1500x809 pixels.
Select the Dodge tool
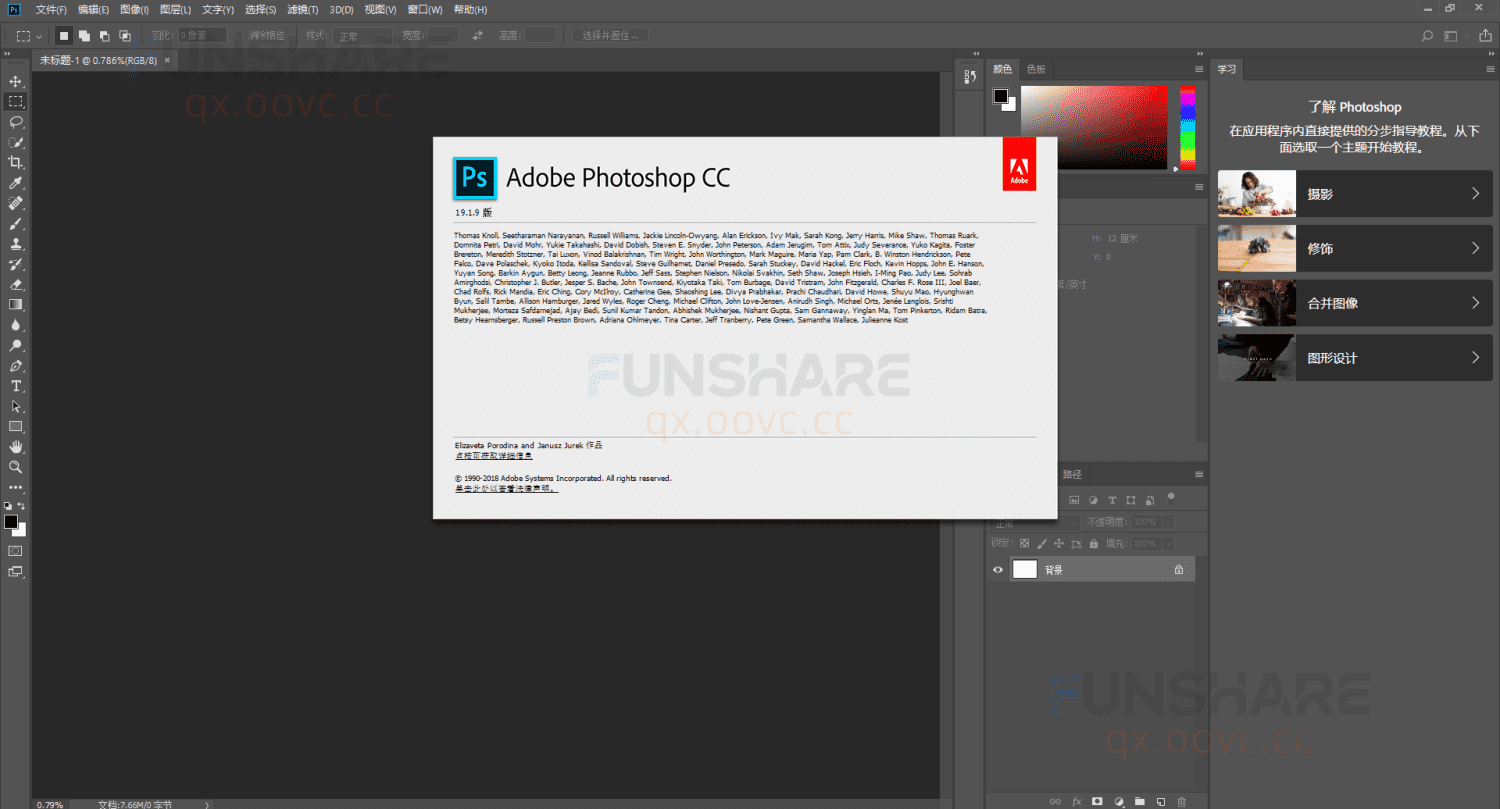(x=15, y=345)
